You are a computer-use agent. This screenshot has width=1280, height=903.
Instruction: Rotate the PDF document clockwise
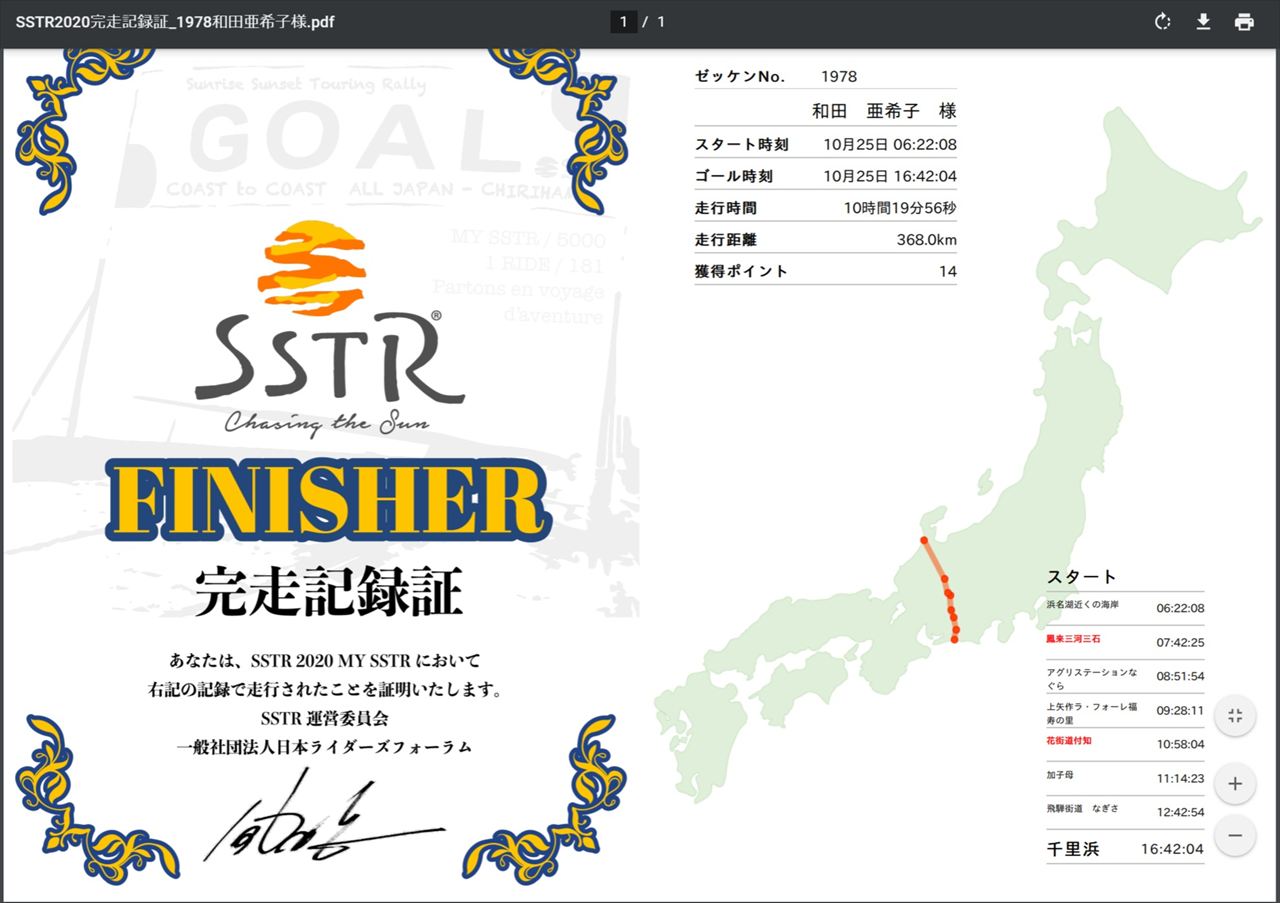(1162, 22)
